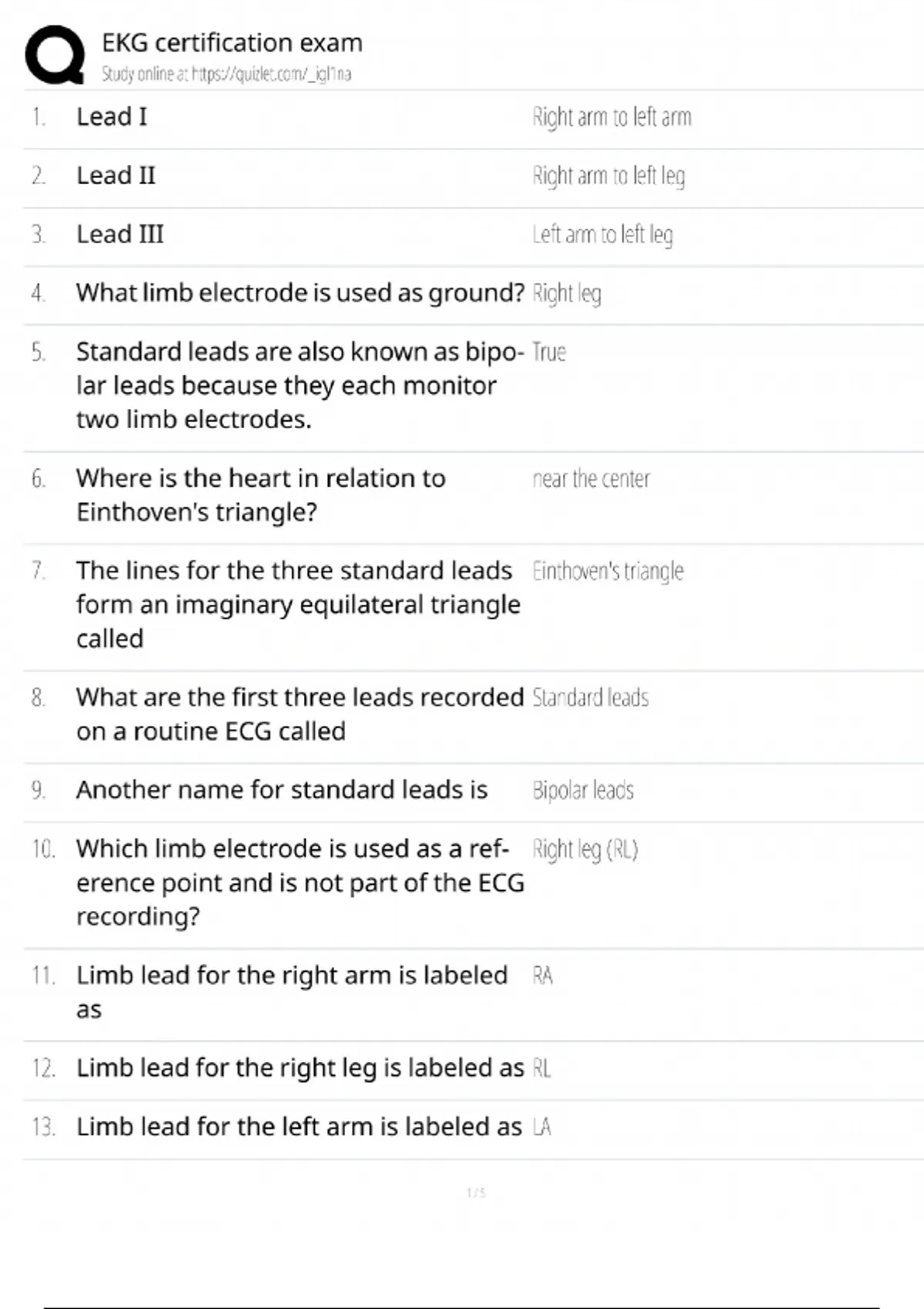Click the "Einthoven's triangle" answer
The width and height of the screenshot is (924, 1309).
tap(608, 571)
